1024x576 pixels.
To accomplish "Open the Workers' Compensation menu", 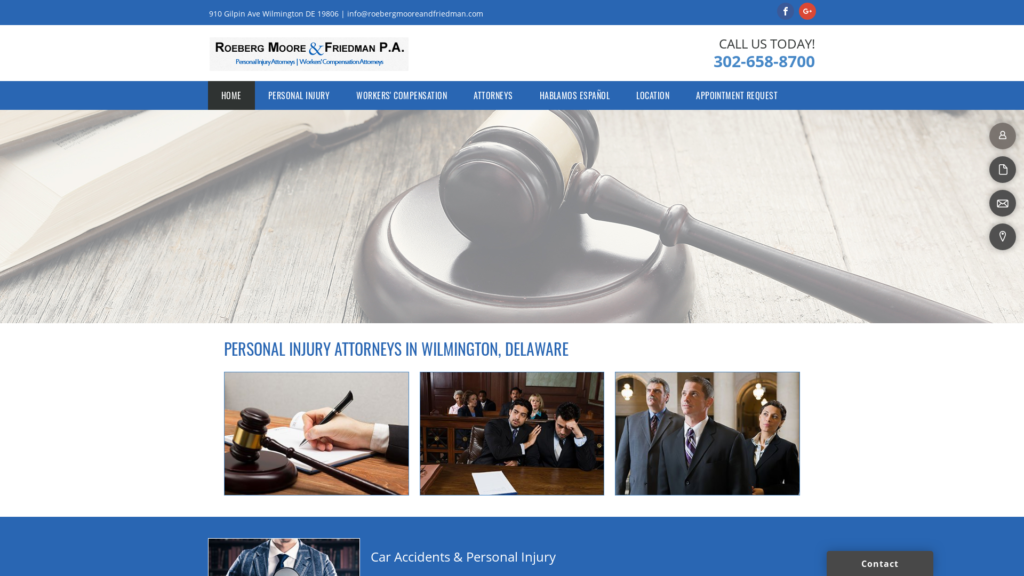I will click(x=401, y=96).
